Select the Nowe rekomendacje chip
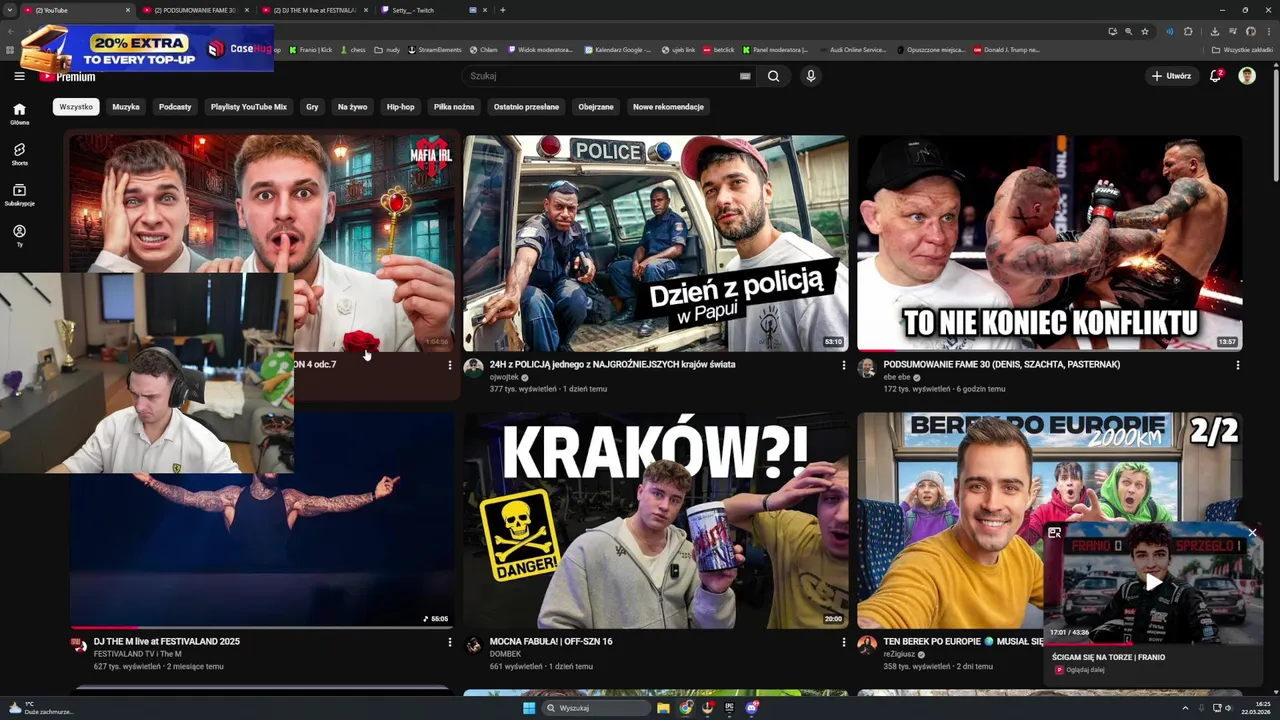 tap(668, 107)
